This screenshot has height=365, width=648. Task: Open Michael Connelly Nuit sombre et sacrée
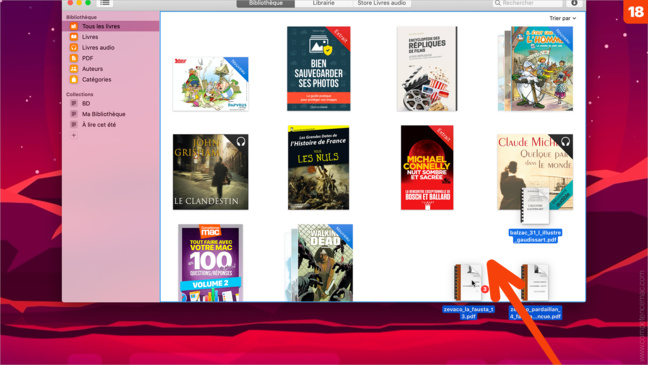(x=427, y=167)
